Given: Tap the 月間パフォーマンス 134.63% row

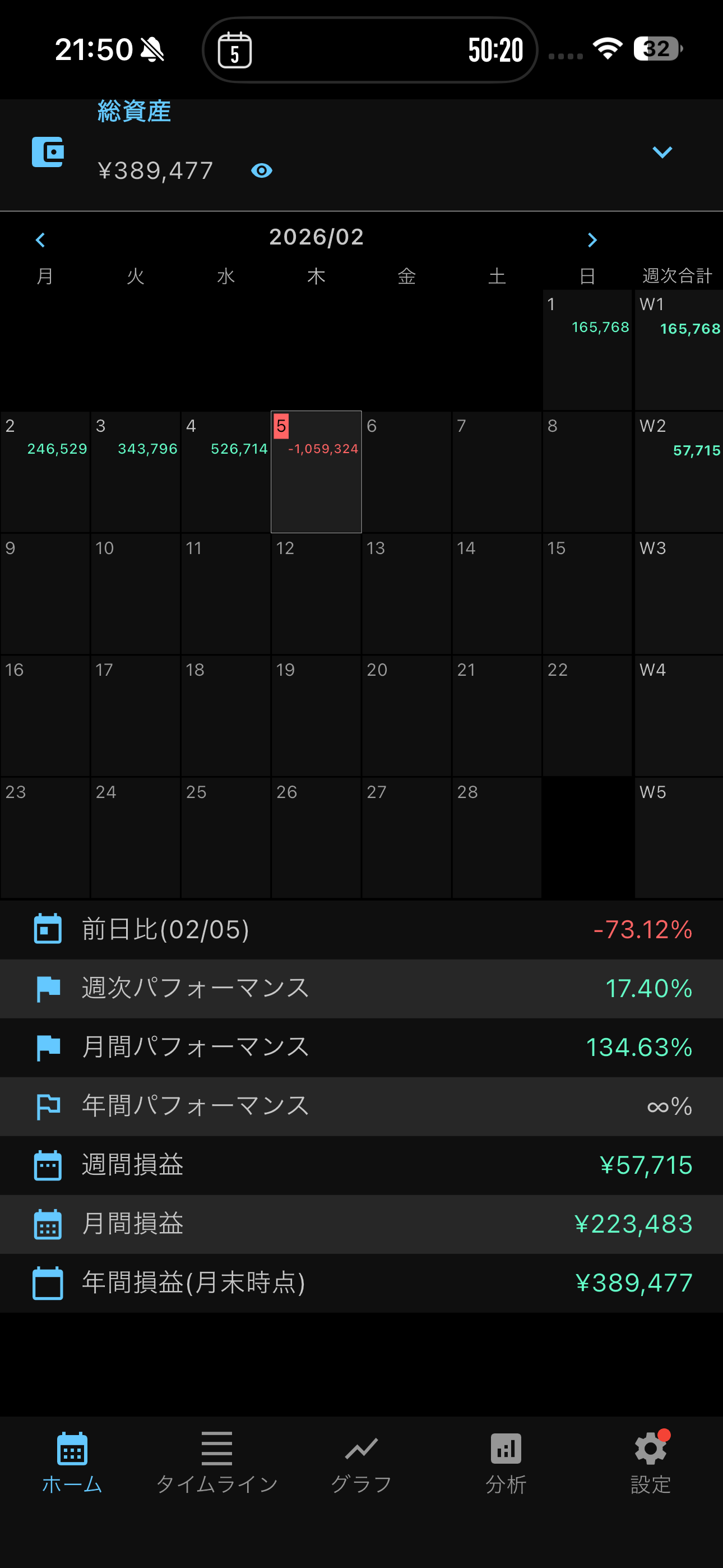Looking at the screenshot, I should [x=361, y=1047].
